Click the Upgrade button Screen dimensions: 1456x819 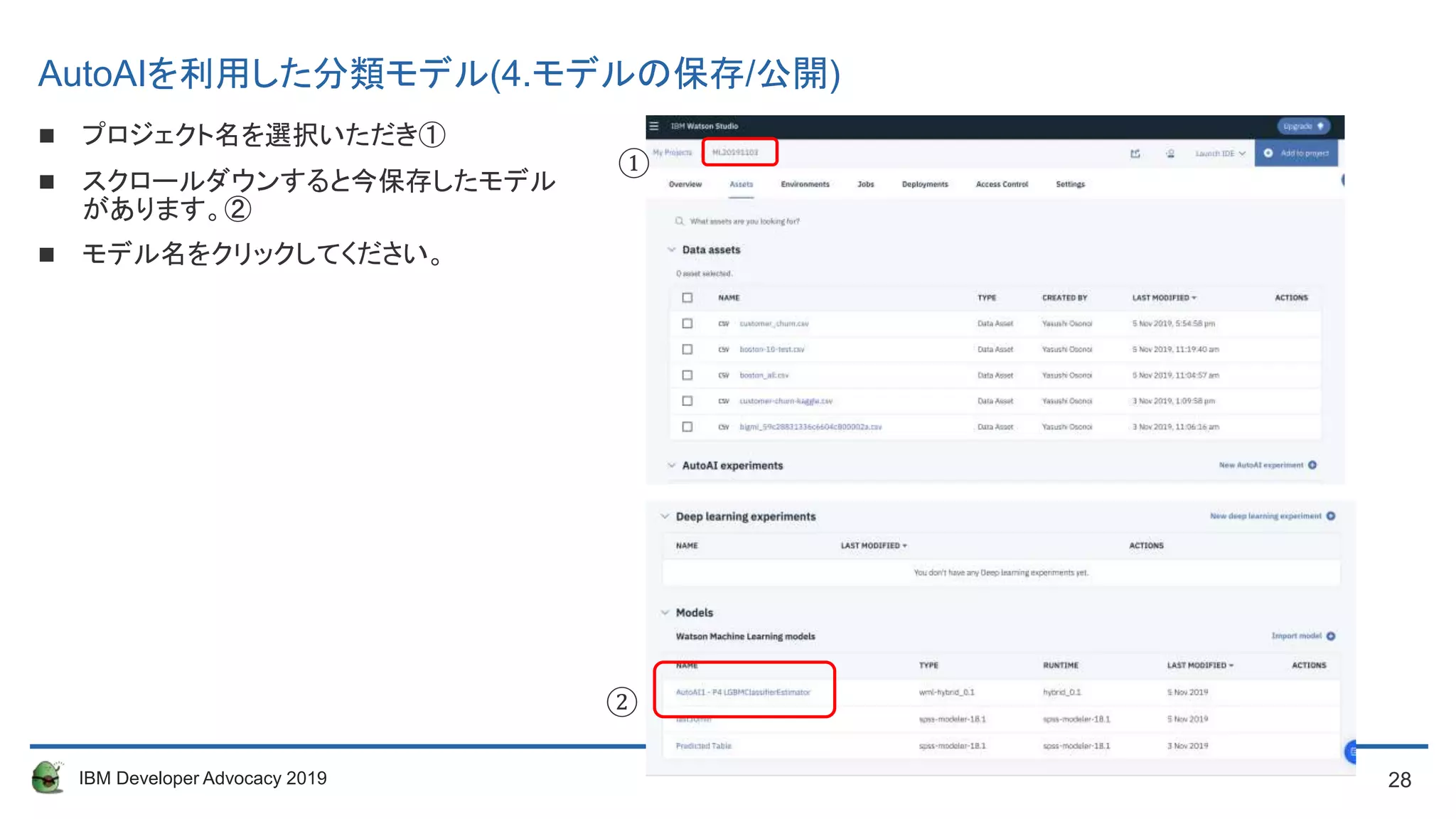1303,126
